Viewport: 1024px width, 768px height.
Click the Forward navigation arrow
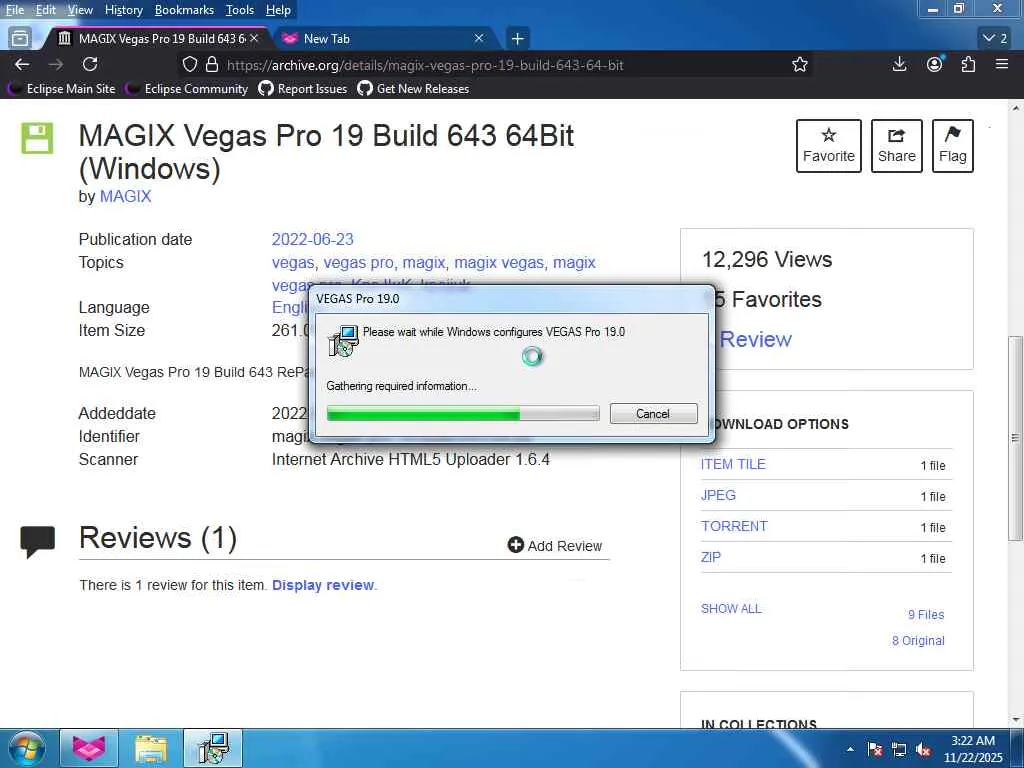(56, 64)
